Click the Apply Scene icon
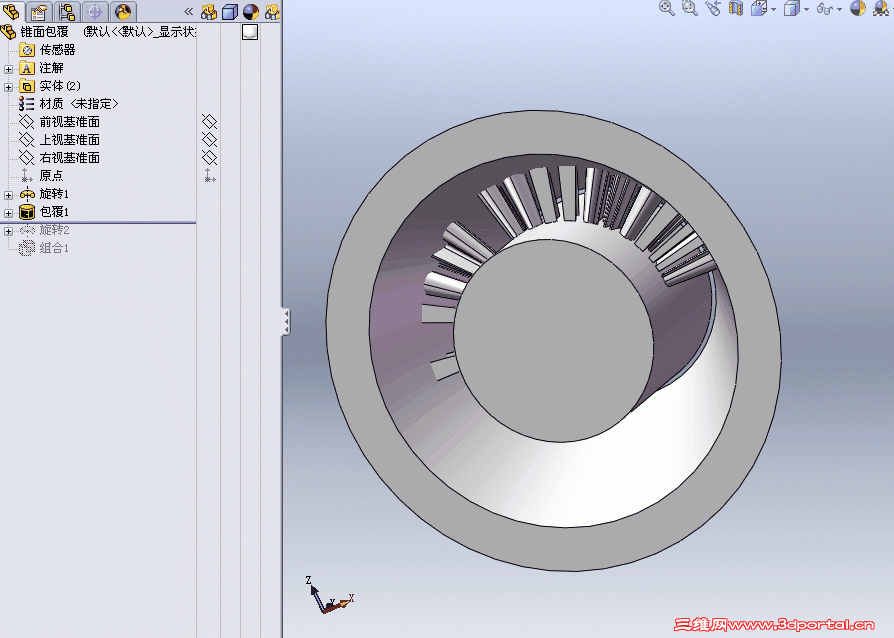The image size is (894, 638). [881, 8]
